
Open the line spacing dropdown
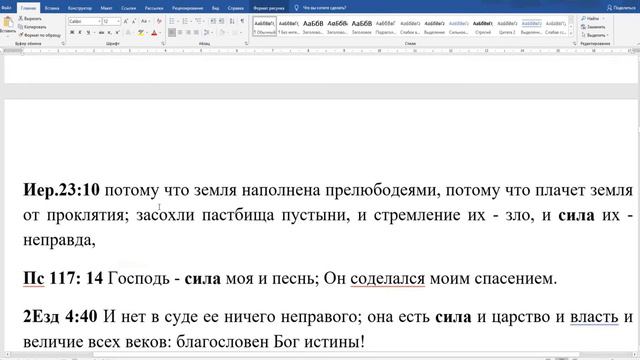pos(207,32)
